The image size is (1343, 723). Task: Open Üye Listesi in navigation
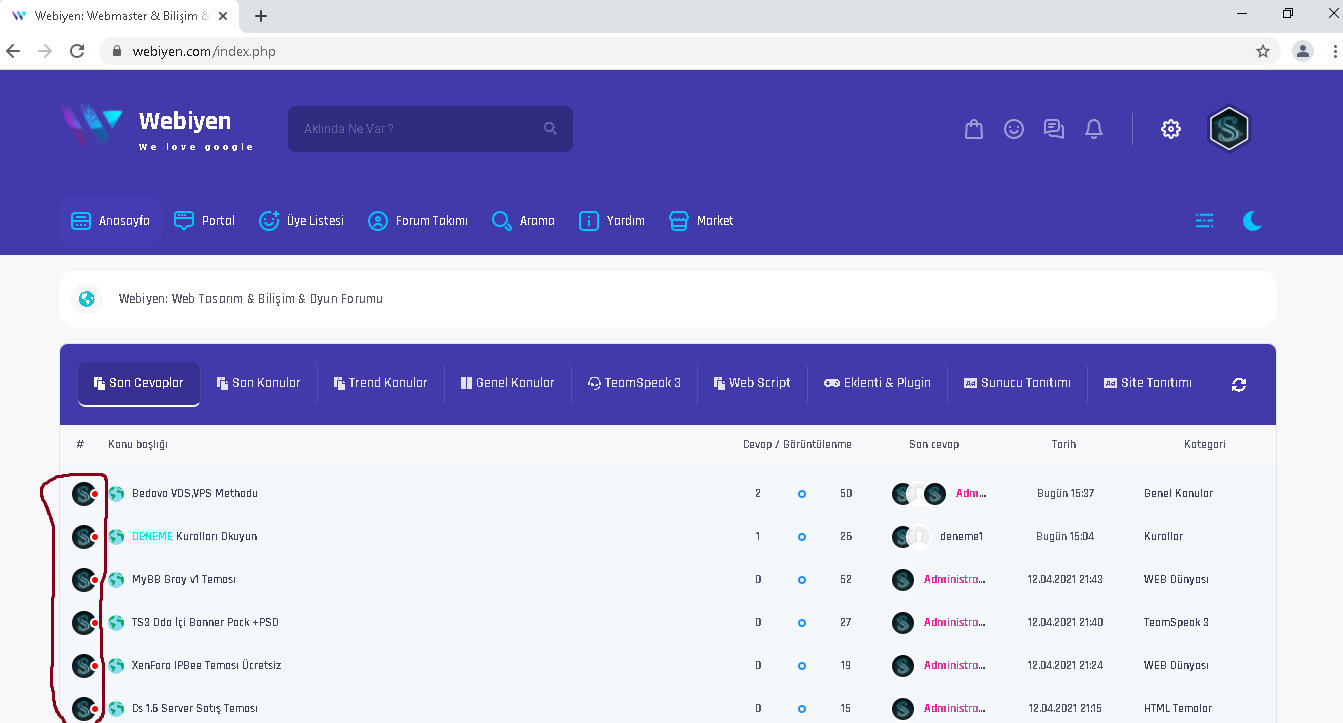[x=301, y=221]
